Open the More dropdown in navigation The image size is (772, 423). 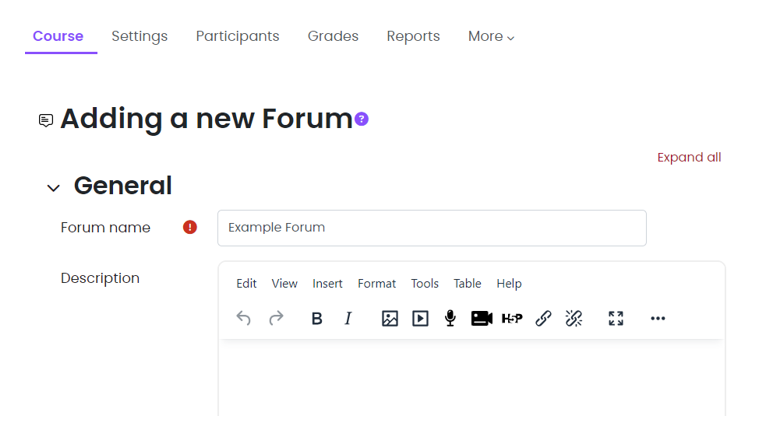[x=491, y=36]
